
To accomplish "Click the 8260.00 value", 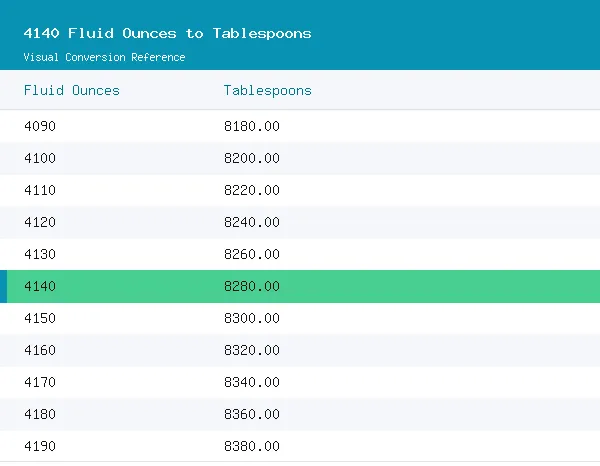I will coord(252,254).
